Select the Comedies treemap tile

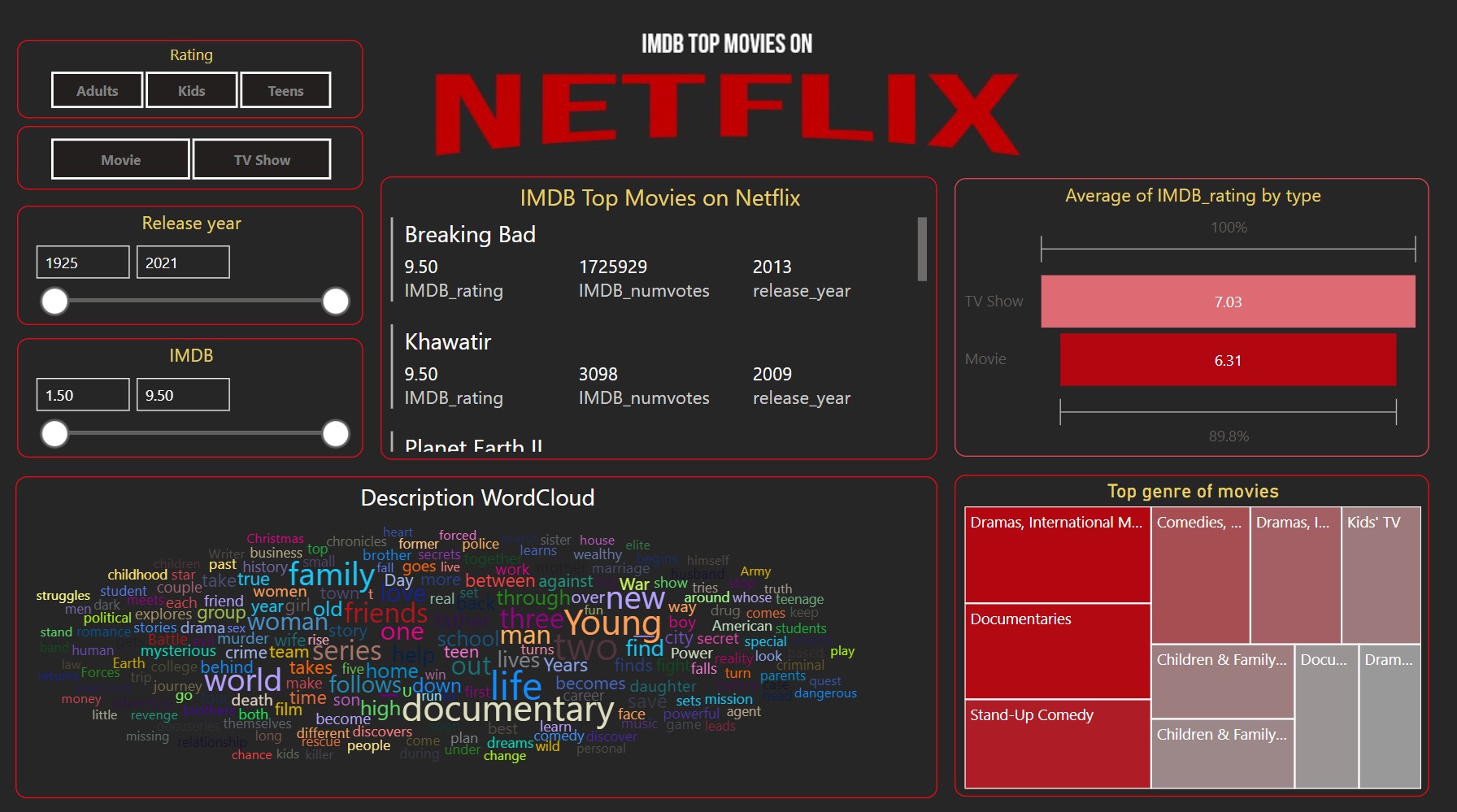click(x=1200, y=575)
